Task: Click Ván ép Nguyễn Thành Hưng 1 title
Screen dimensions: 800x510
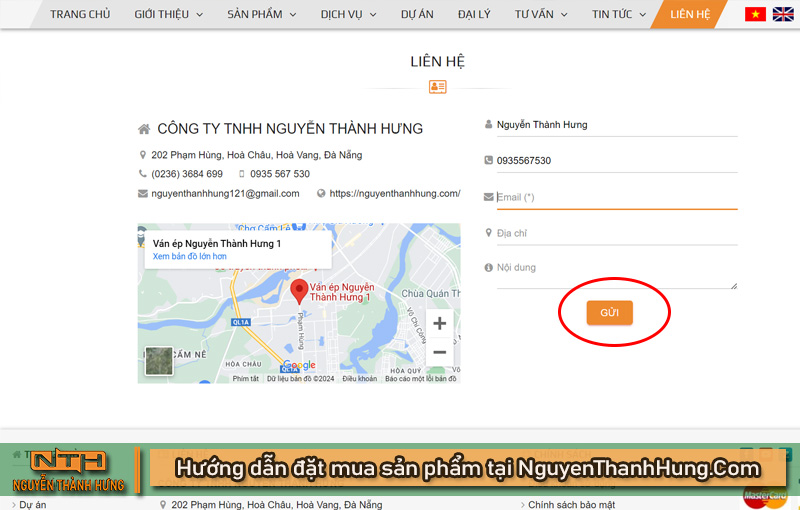Action: [217, 243]
